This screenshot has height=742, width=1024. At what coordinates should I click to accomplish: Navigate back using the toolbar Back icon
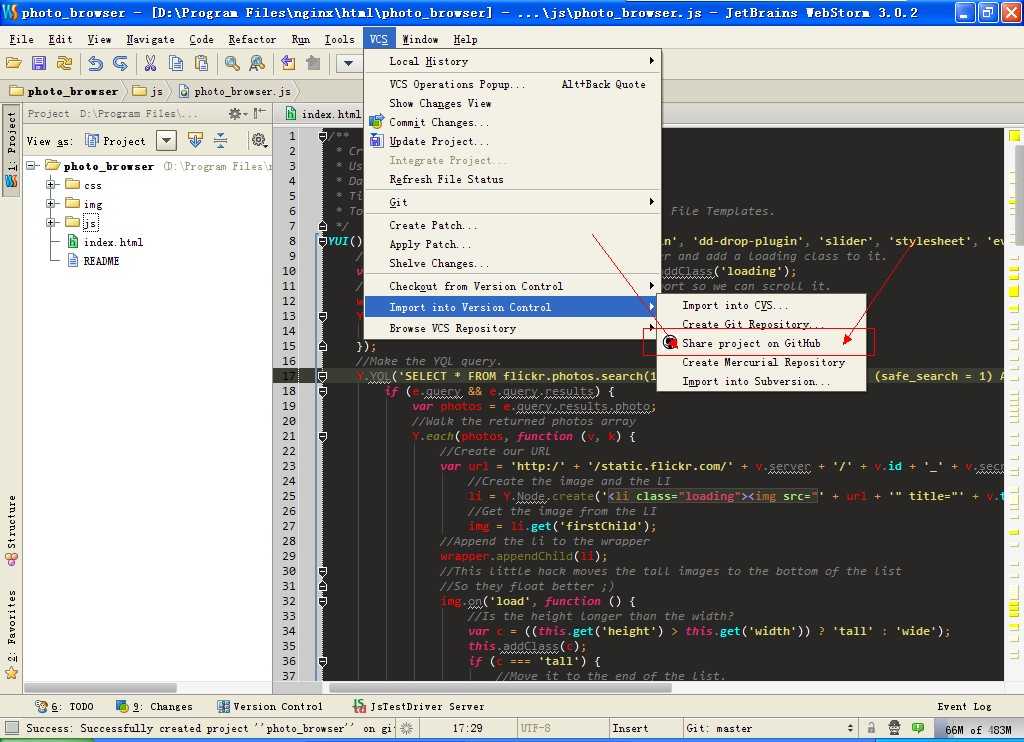click(288, 63)
